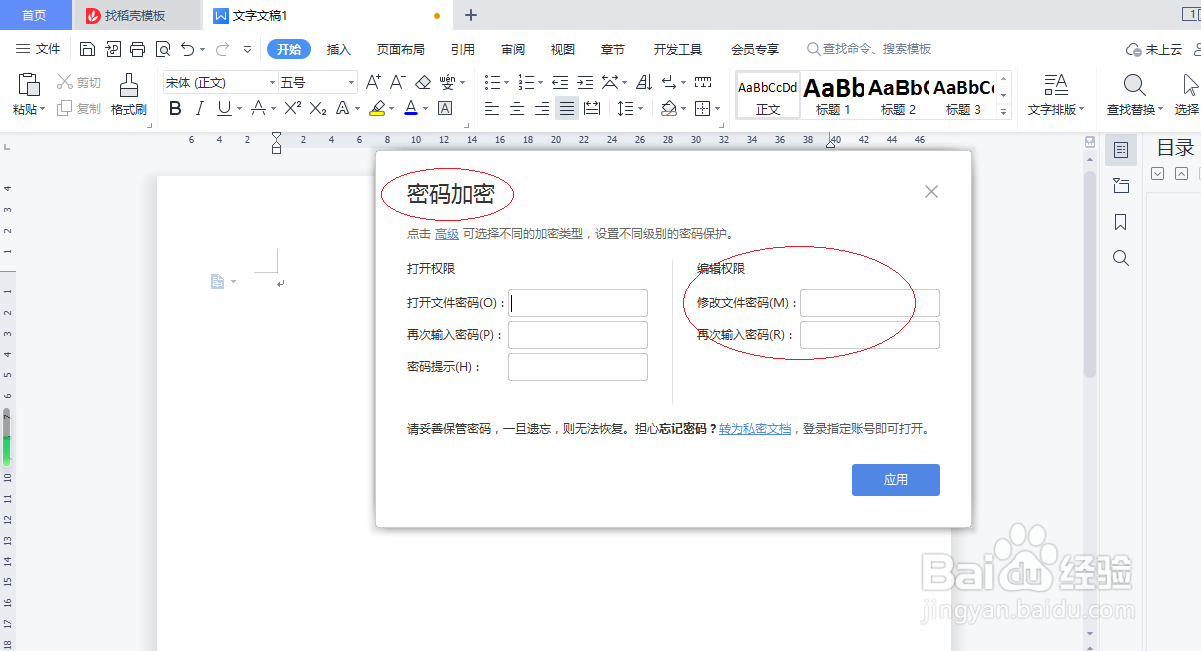Click inside the 打开文件密码 input field
This screenshot has height=651, width=1201.
tap(578, 302)
